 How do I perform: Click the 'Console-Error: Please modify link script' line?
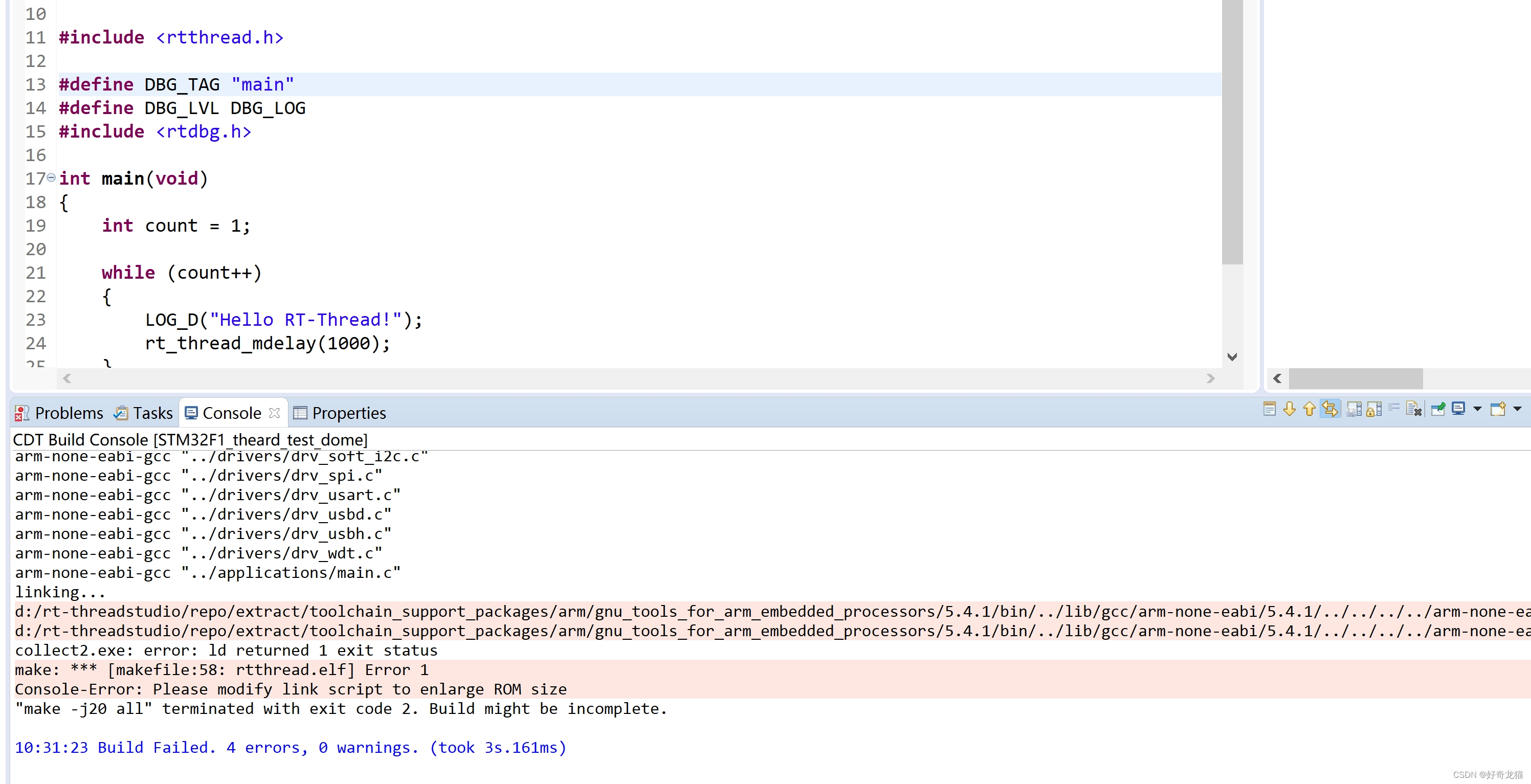(x=291, y=689)
